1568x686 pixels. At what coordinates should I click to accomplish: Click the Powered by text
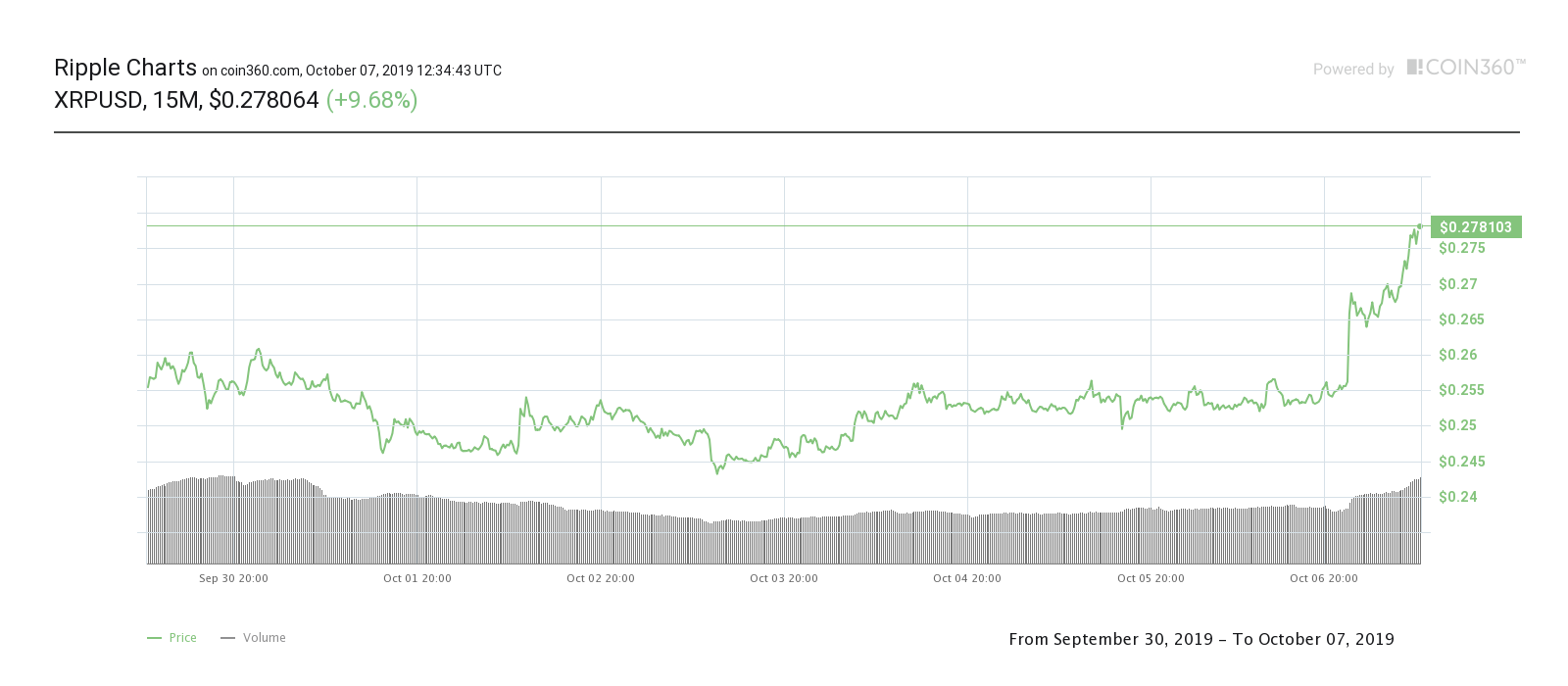coord(1353,70)
